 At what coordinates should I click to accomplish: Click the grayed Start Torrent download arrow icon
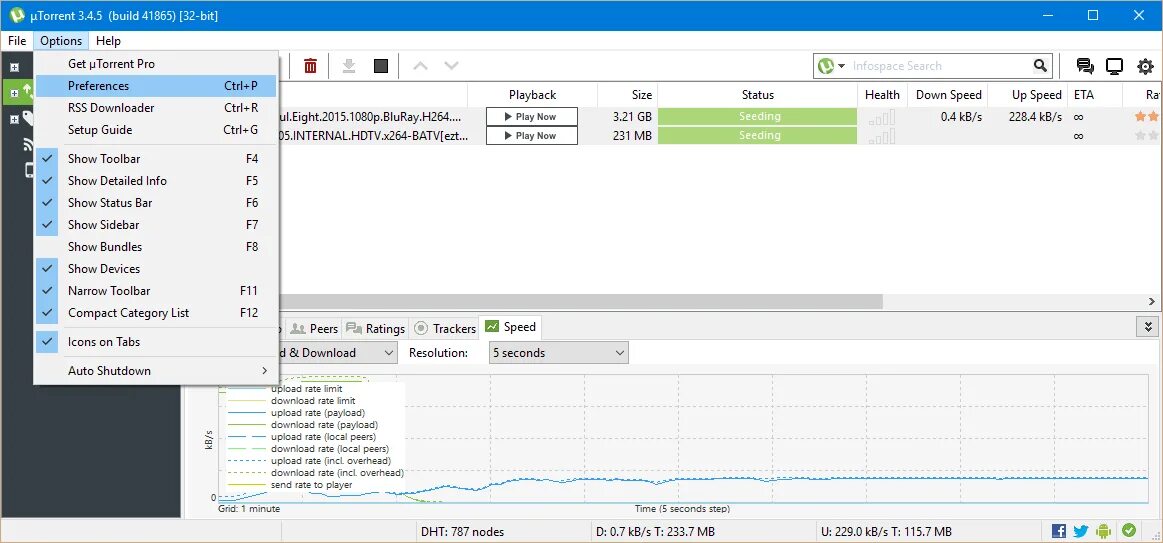coord(349,66)
